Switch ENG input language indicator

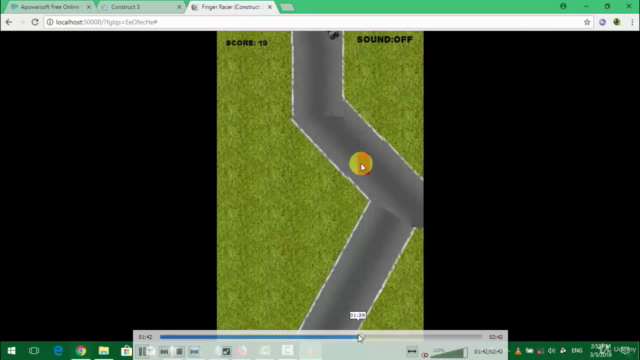click(577, 351)
